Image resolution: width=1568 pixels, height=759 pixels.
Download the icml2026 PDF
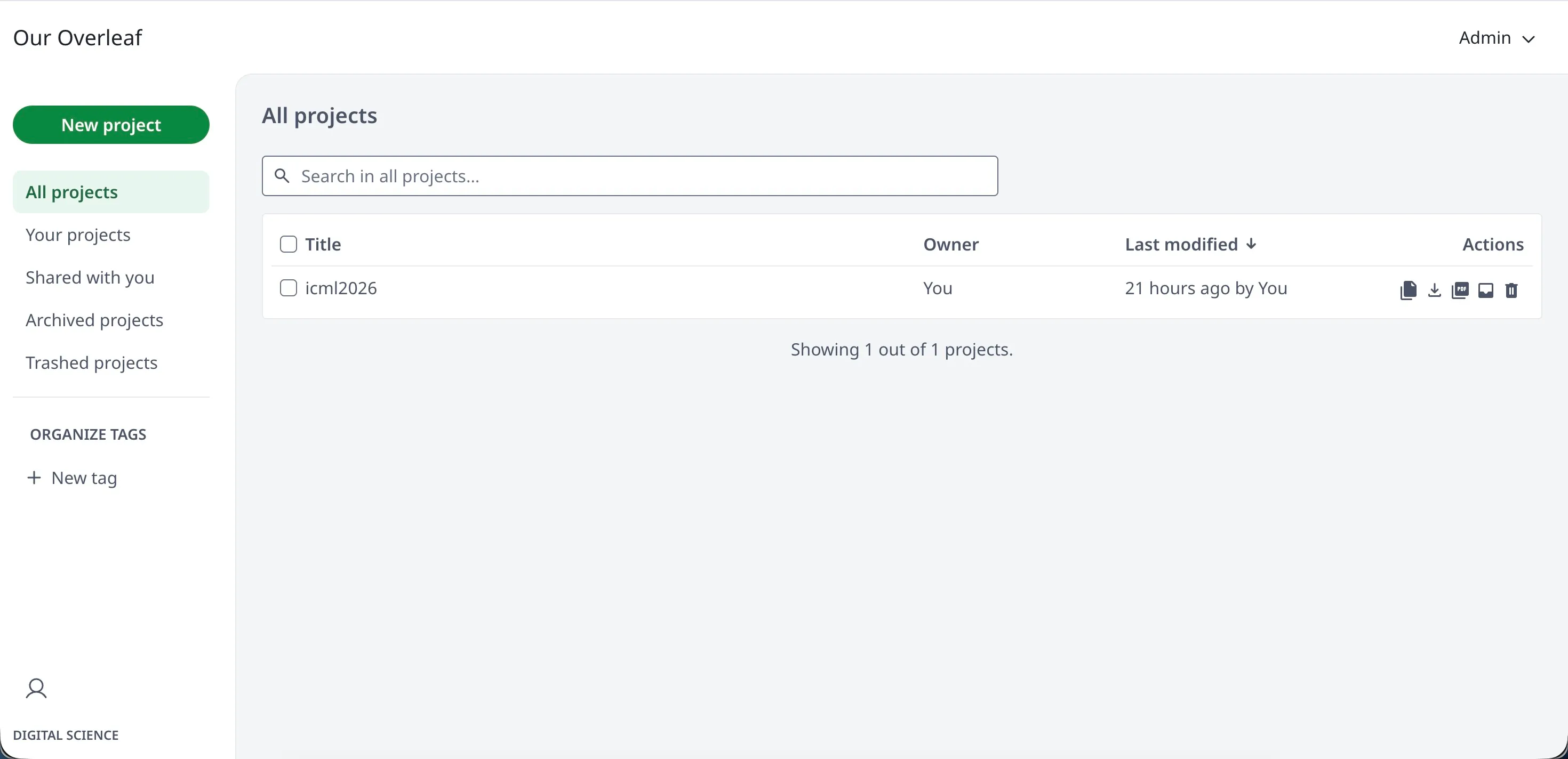click(1460, 290)
